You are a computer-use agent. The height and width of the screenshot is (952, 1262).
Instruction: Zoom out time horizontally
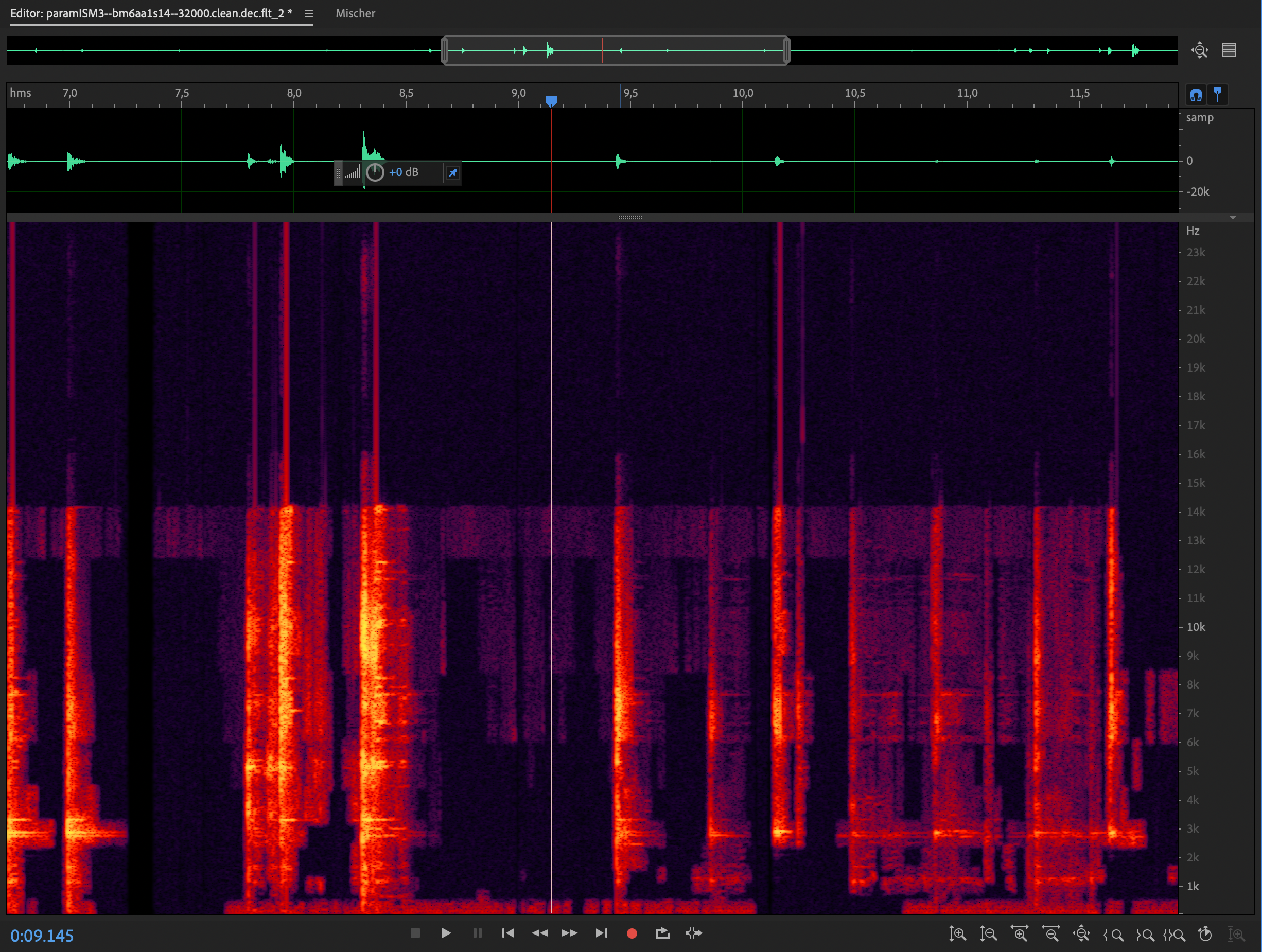(x=1050, y=934)
